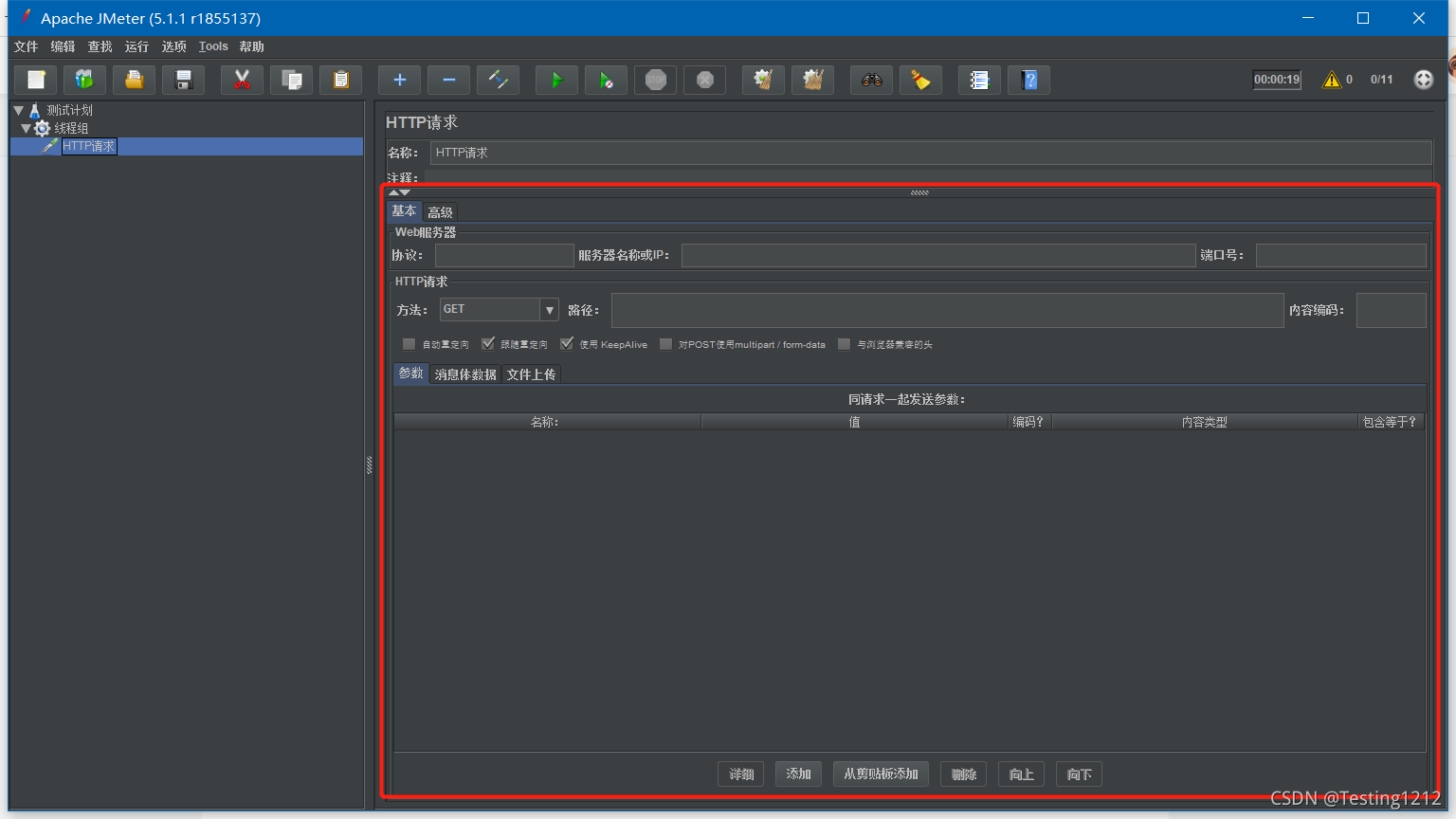Click the 内容编码 input field

pyautogui.click(x=1391, y=310)
